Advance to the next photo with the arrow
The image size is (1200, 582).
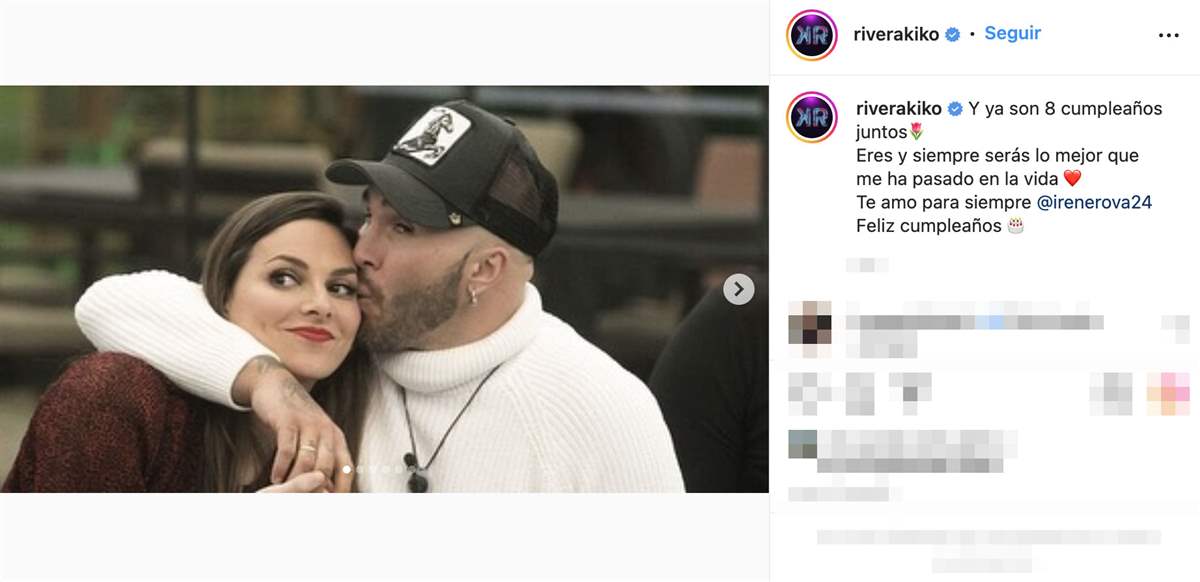coord(738,289)
